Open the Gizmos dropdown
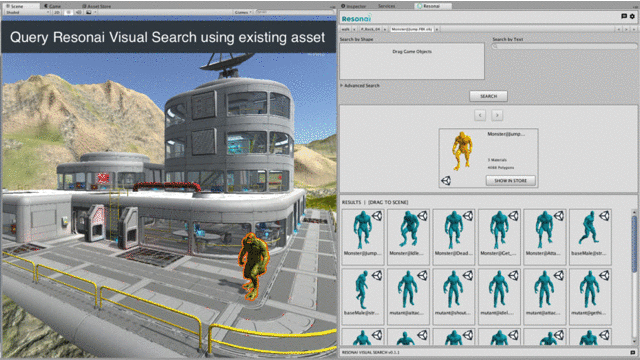640x360 pixels. (242, 12)
